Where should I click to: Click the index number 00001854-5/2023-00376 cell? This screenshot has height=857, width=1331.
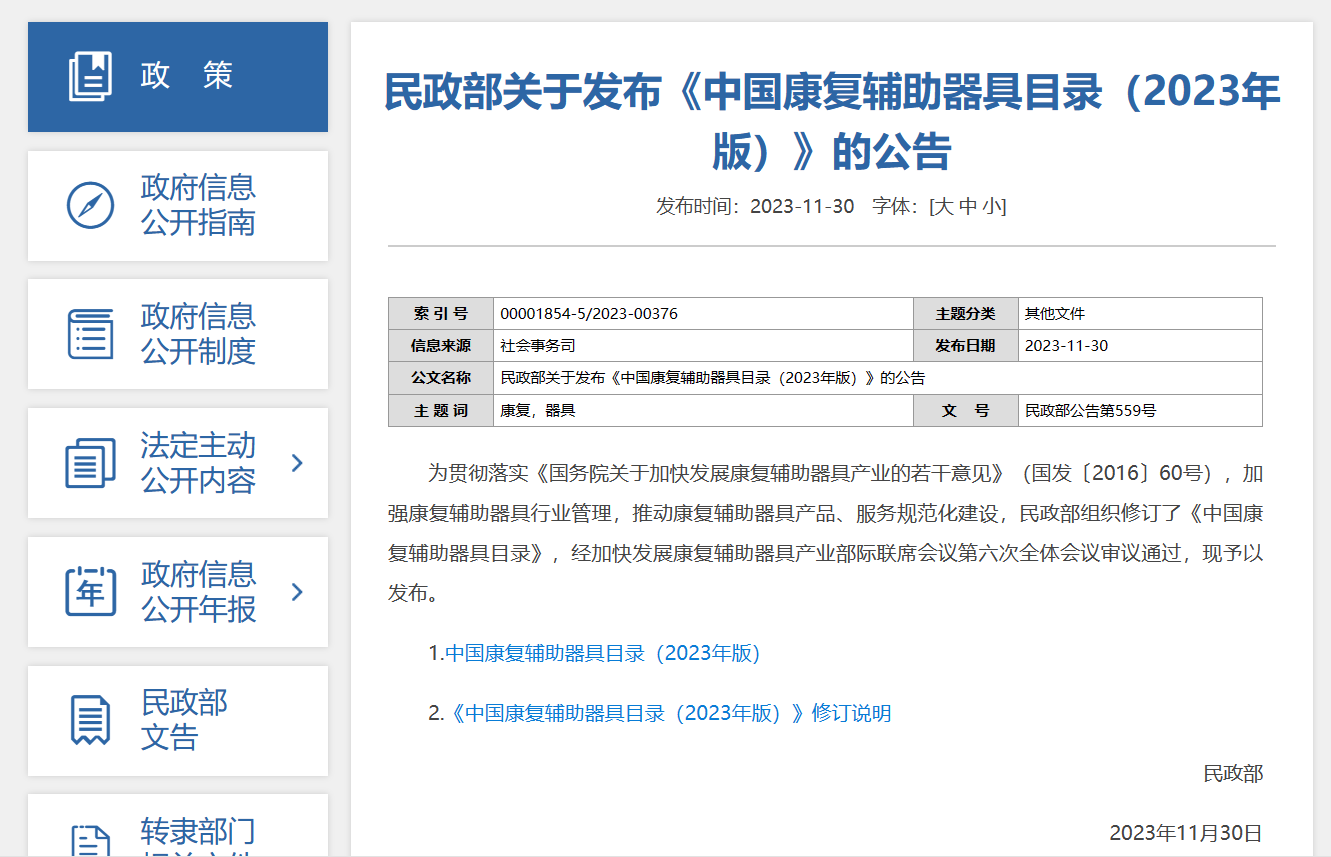point(588,314)
